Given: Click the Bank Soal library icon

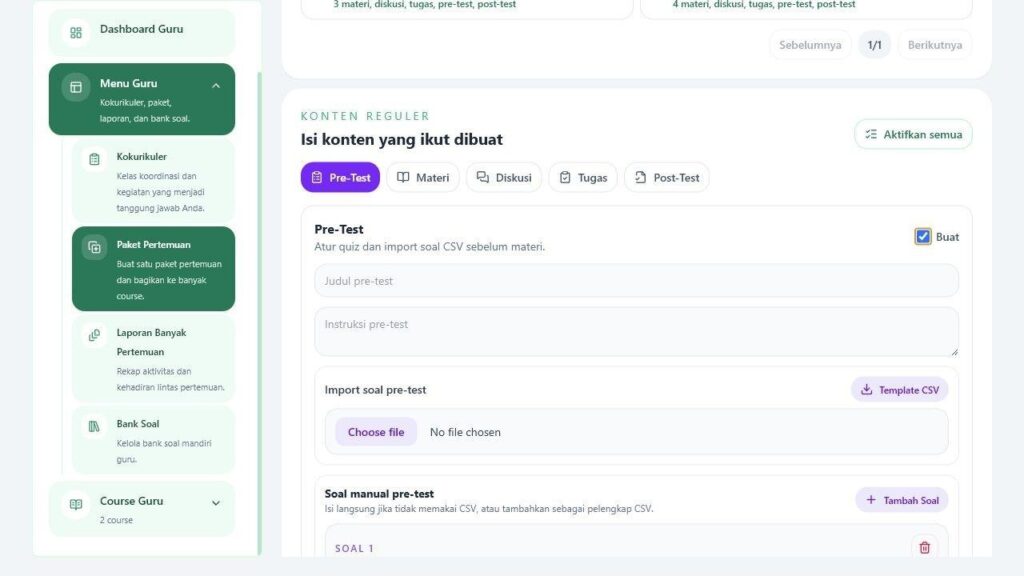Looking at the screenshot, I should click(x=94, y=426).
